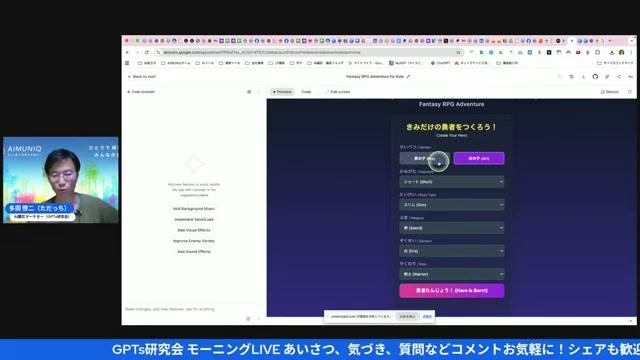Viewport: 640px width, 360px height.
Task: Click the browser address bar
Action: 310,52
